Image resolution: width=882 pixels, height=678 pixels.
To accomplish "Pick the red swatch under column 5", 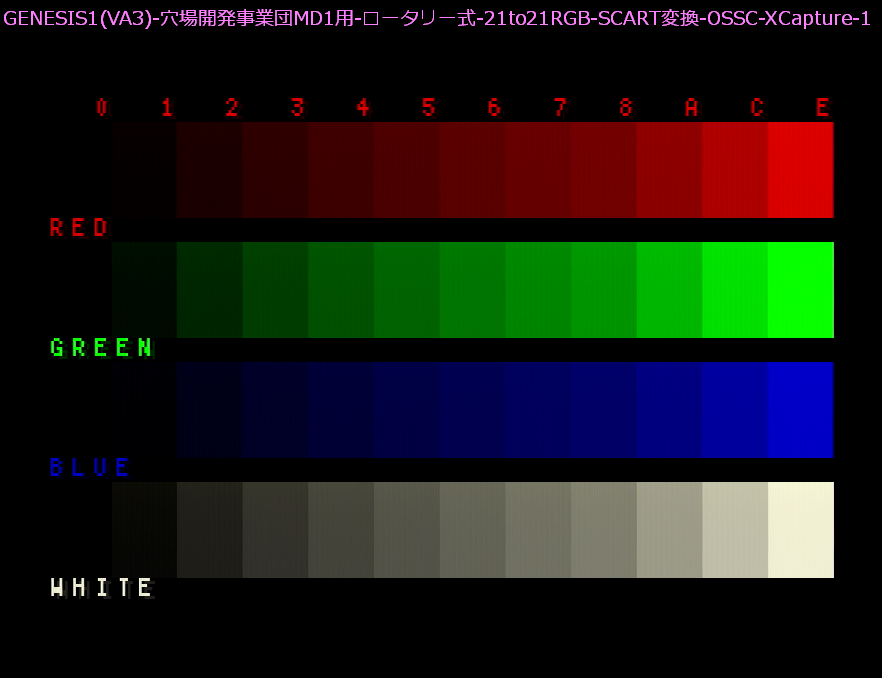I will click(407, 170).
